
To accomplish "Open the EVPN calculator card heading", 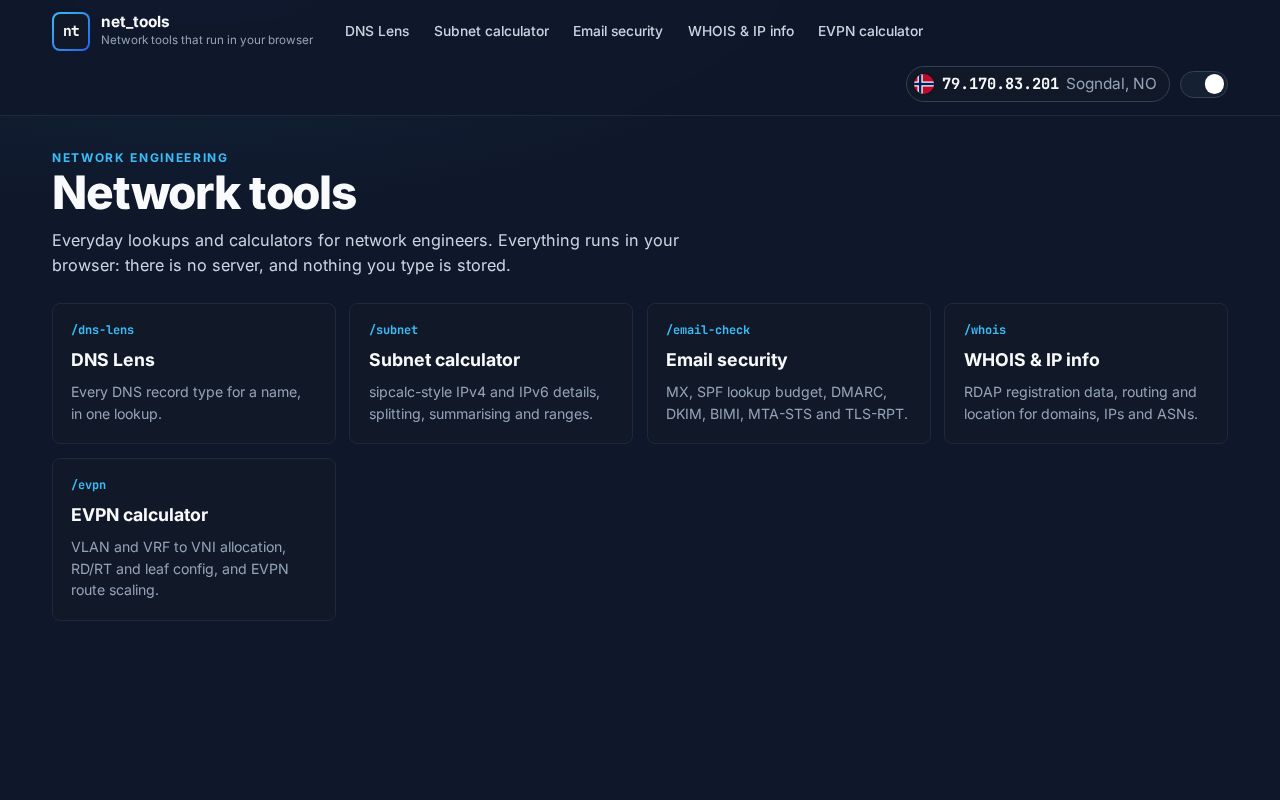I will (x=139, y=515).
